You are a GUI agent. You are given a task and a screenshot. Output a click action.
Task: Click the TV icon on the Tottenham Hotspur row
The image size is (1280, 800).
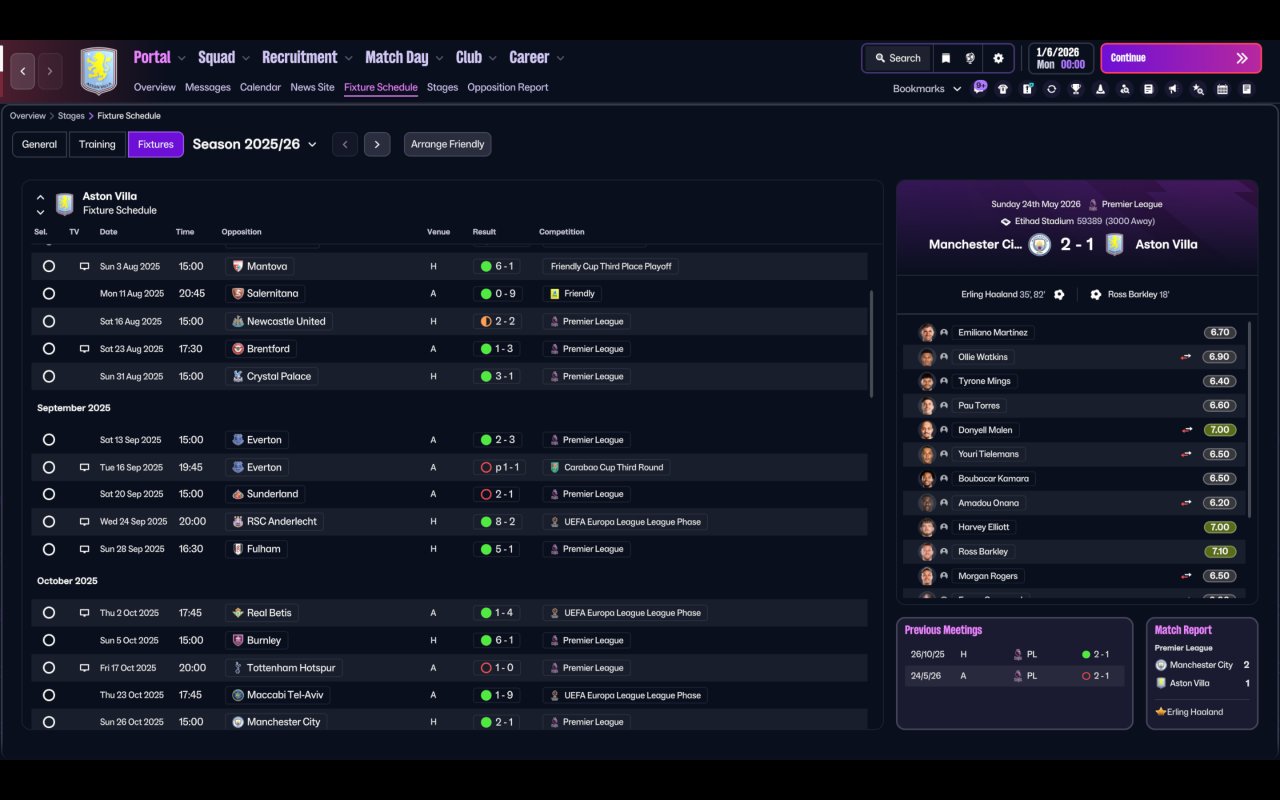coord(84,668)
